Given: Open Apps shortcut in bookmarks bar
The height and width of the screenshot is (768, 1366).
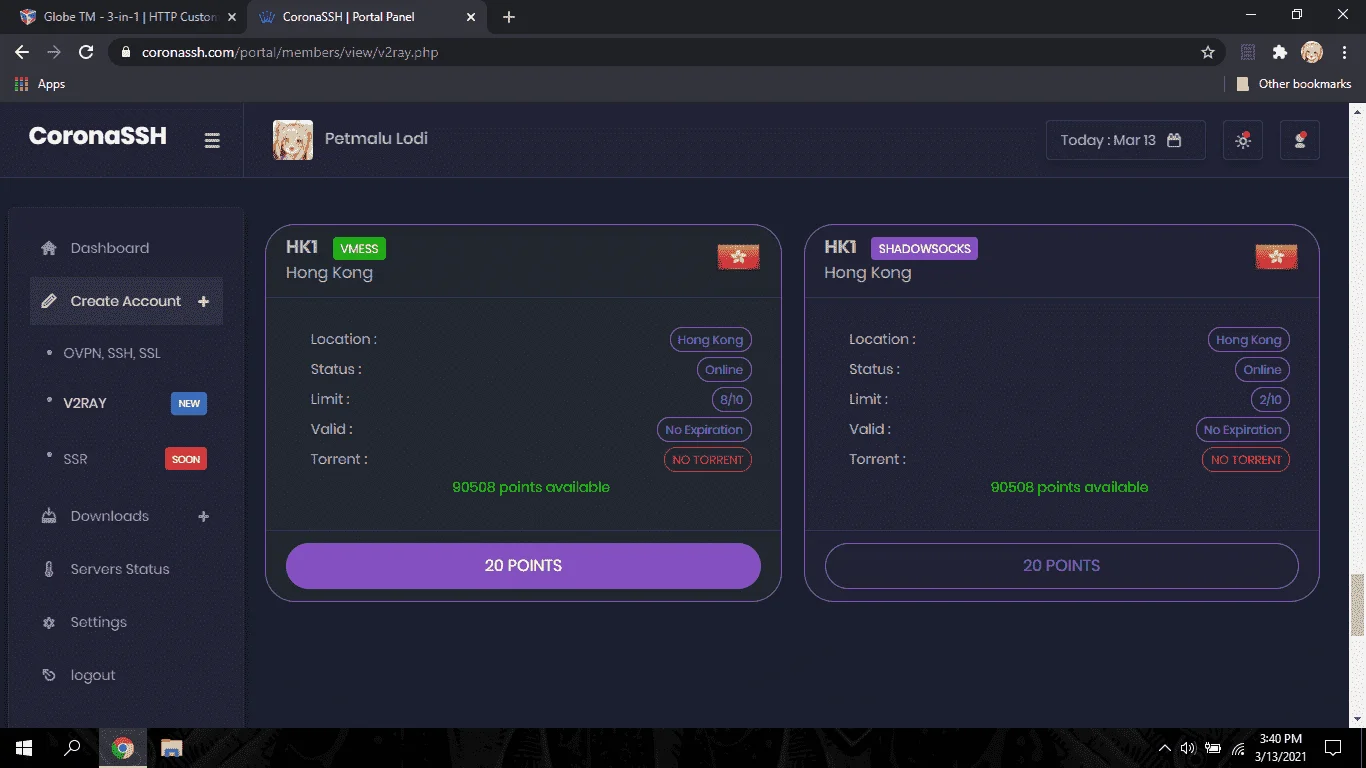Looking at the screenshot, I should (40, 84).
